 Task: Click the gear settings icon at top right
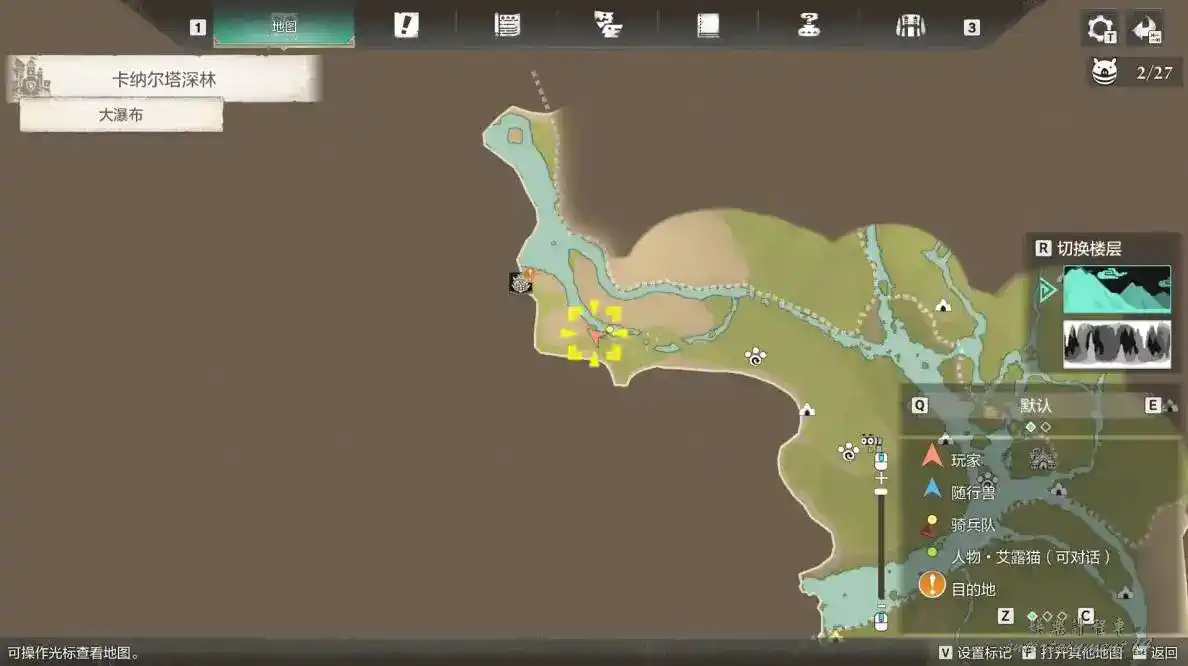pos(1101,27)
